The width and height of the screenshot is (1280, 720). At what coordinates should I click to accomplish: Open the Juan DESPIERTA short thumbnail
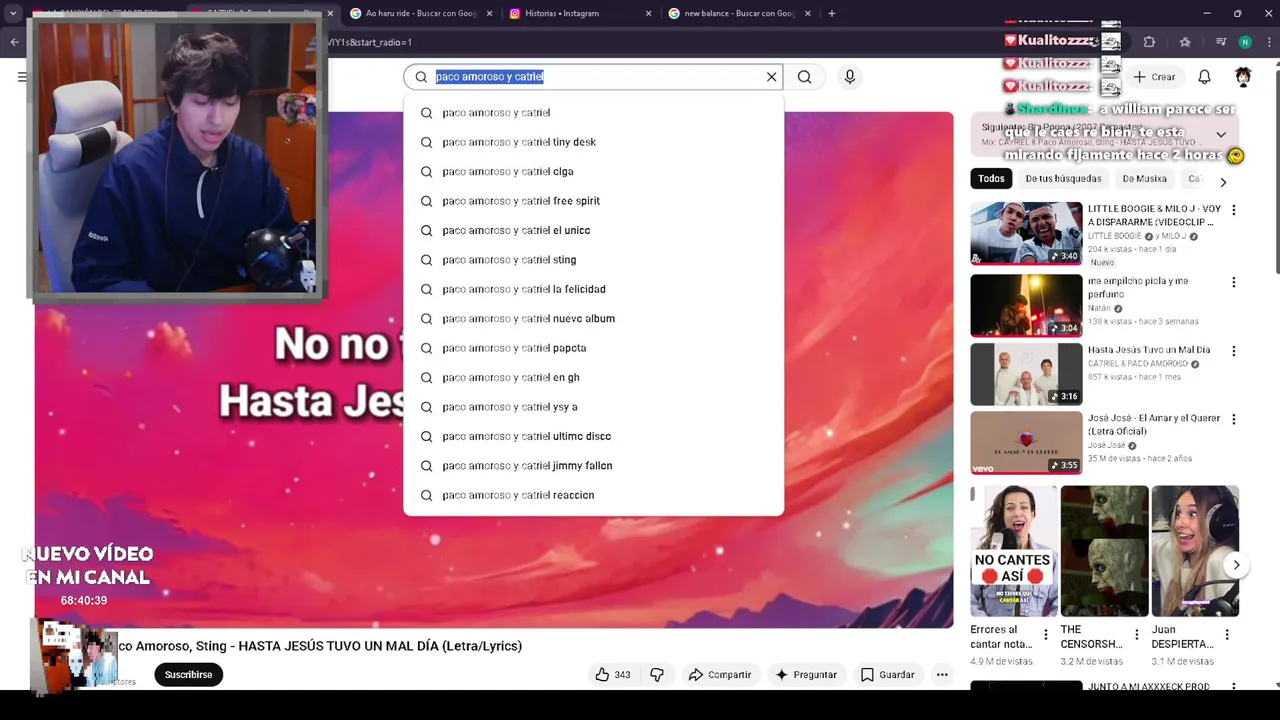click(x=1195, y=551)
